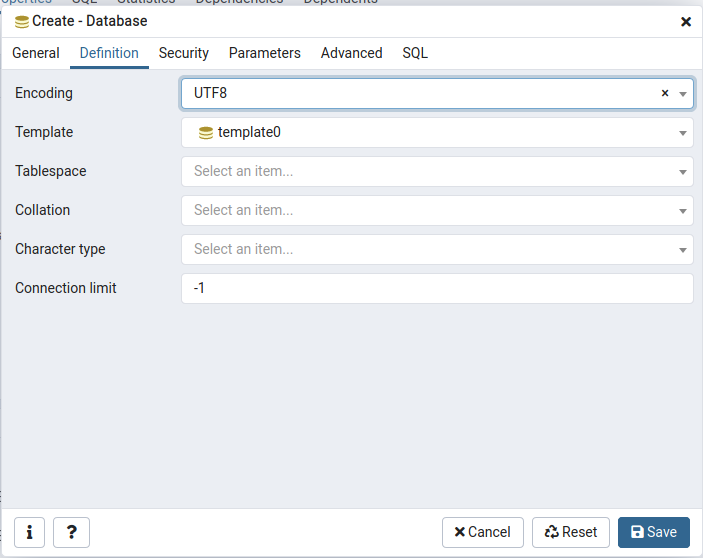Open the Template dropdown

point(683,133)
